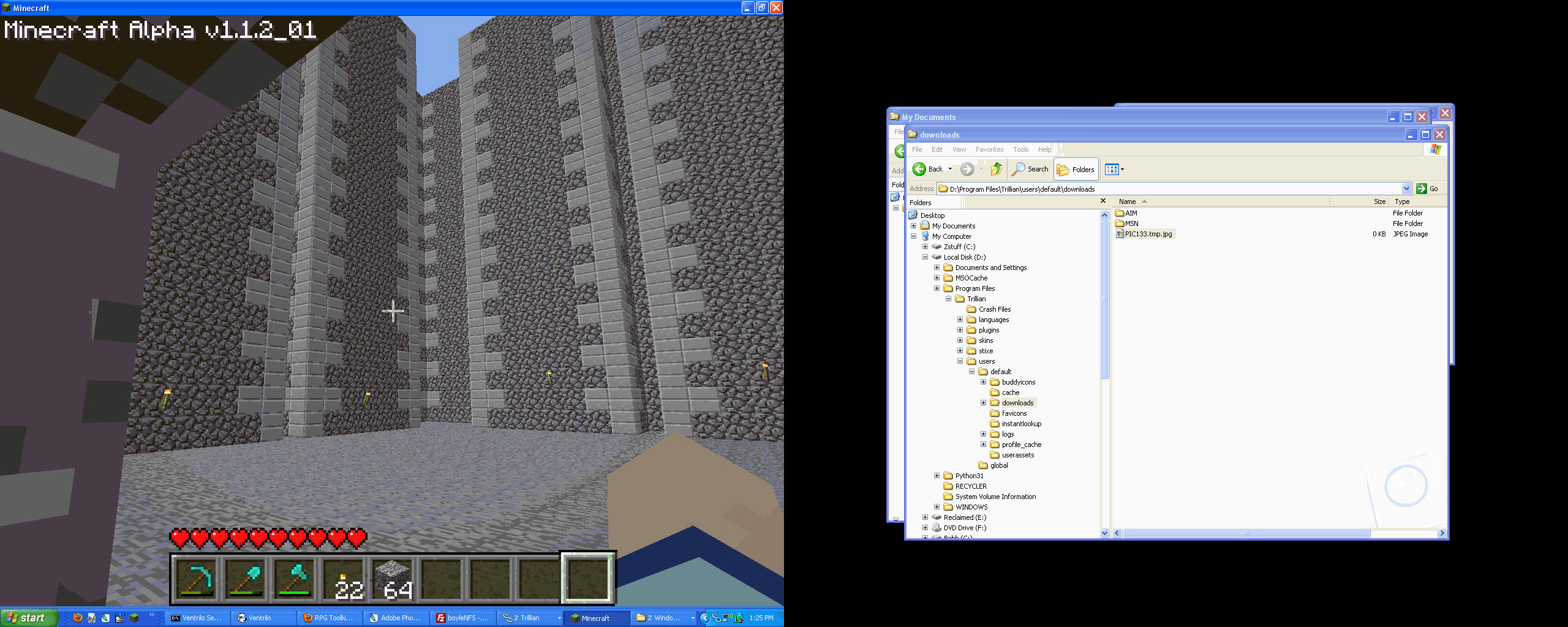1568x627 pixels.
Task: Open the Back history dropdown arrow
Action: tap(950, 169)
